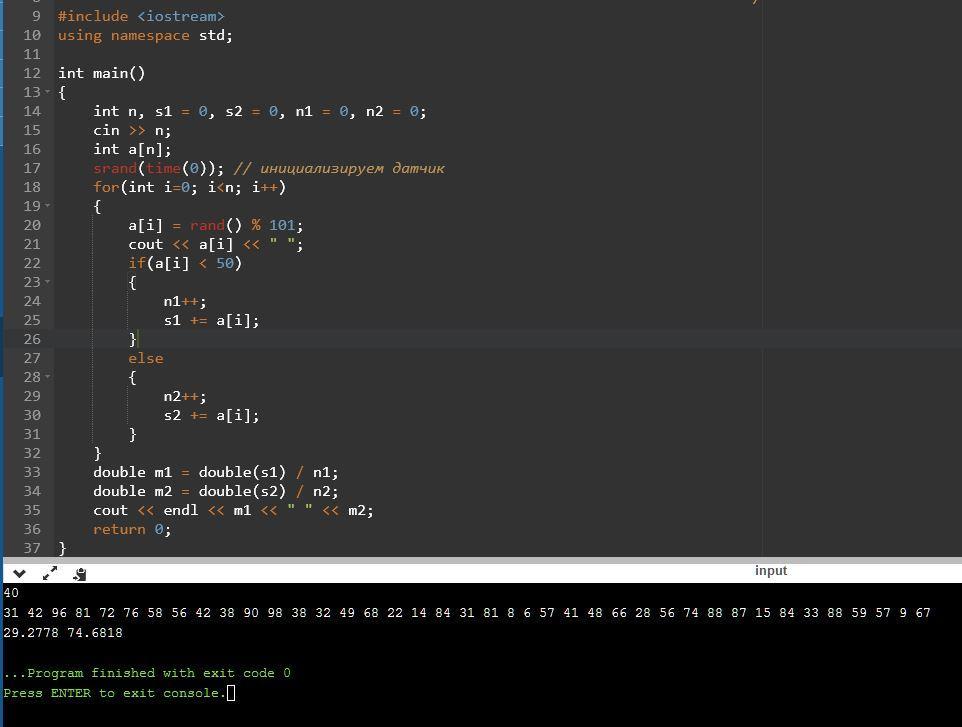Place cursor on the srand call

[115, 168]
